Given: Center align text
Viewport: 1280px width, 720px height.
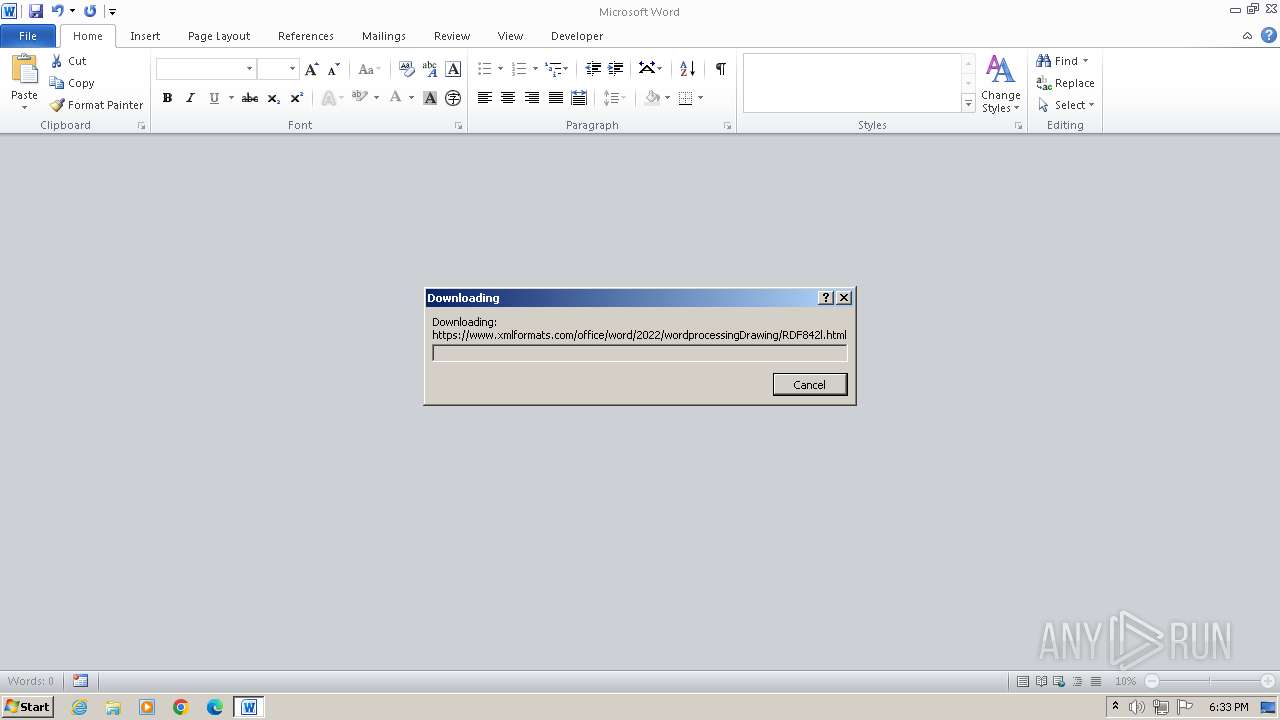Looking at the screenshot, I should coord(508,98).
